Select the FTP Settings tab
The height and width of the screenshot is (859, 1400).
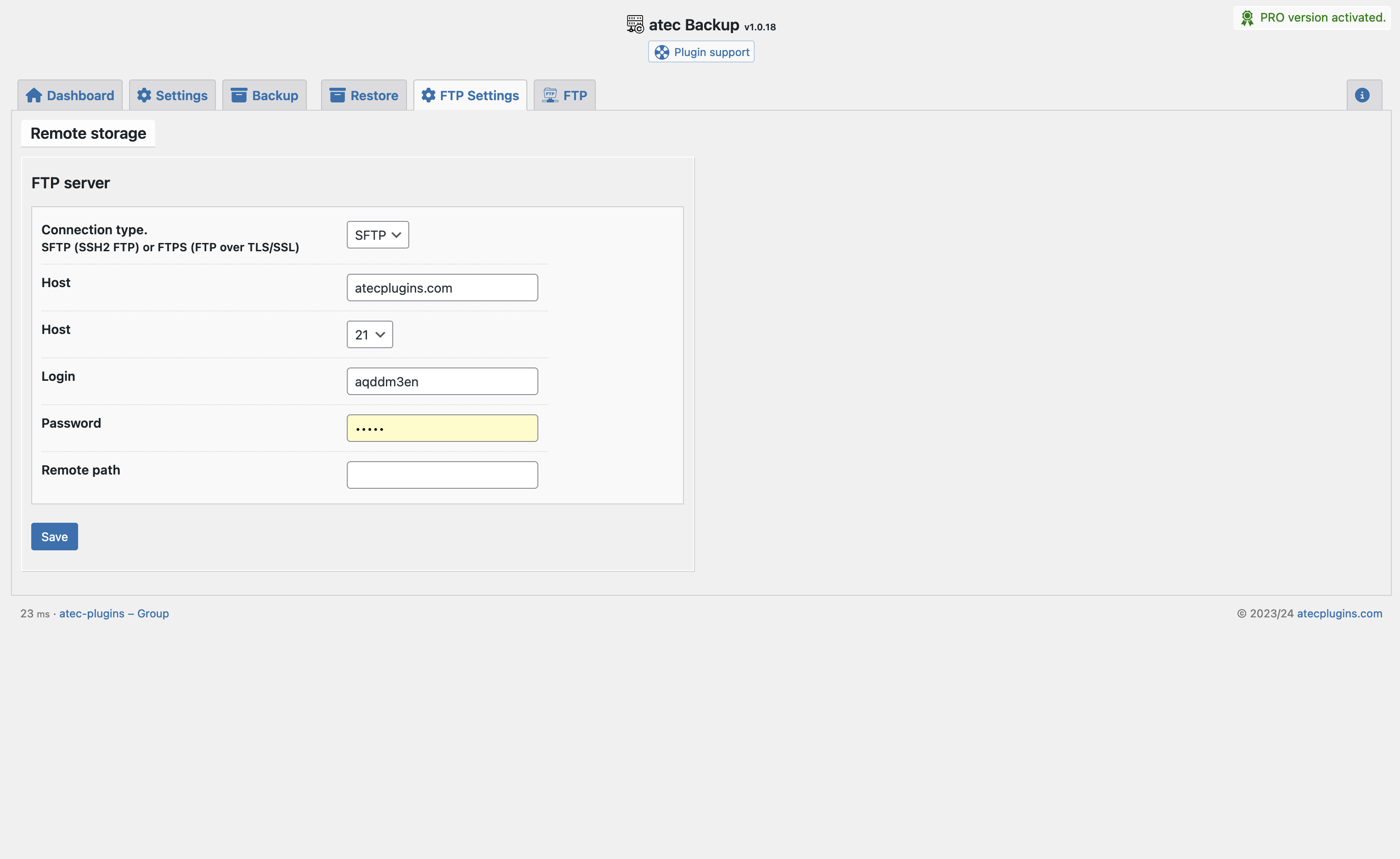point(470,96)
